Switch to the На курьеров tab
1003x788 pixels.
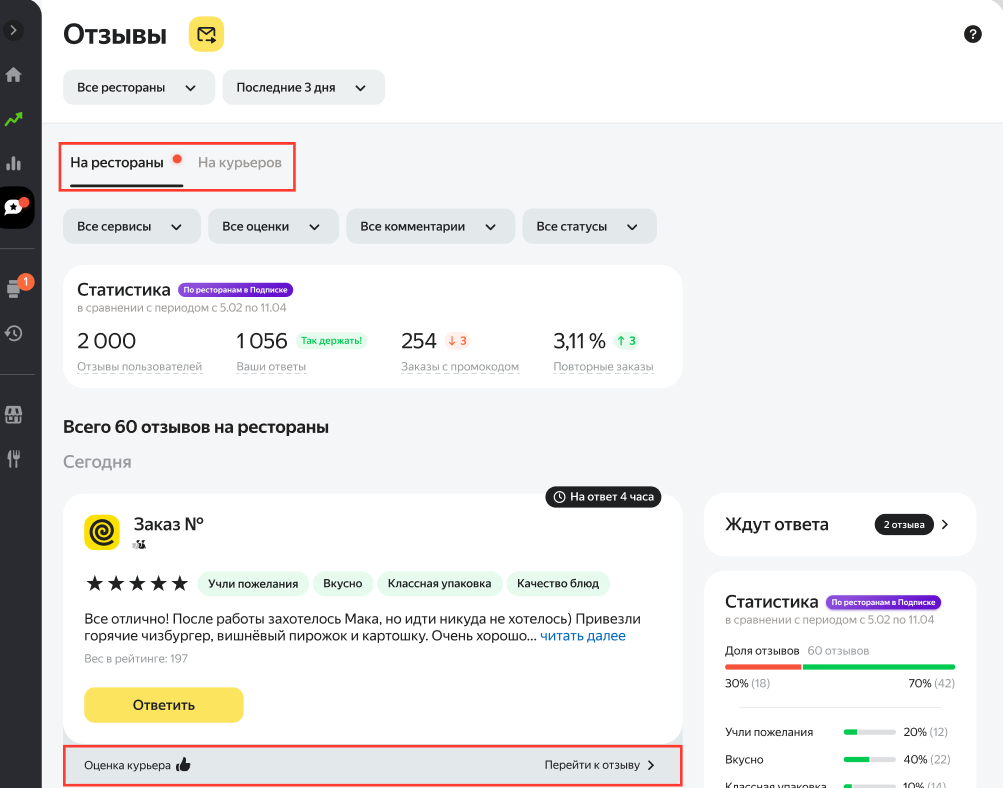[x=239, y=162]
